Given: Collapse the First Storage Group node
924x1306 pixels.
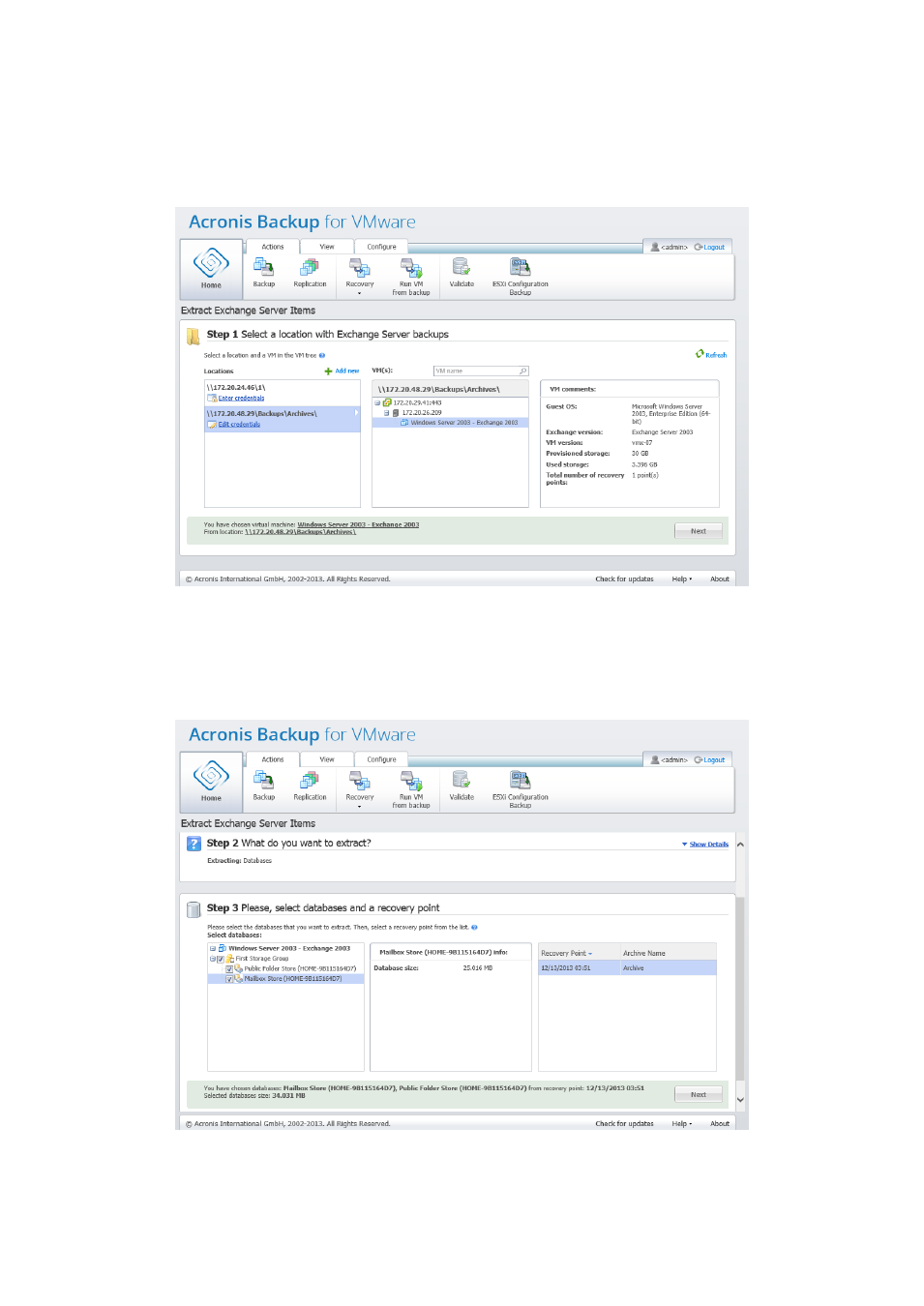Looking at the screenshot, I should point(213,959).
